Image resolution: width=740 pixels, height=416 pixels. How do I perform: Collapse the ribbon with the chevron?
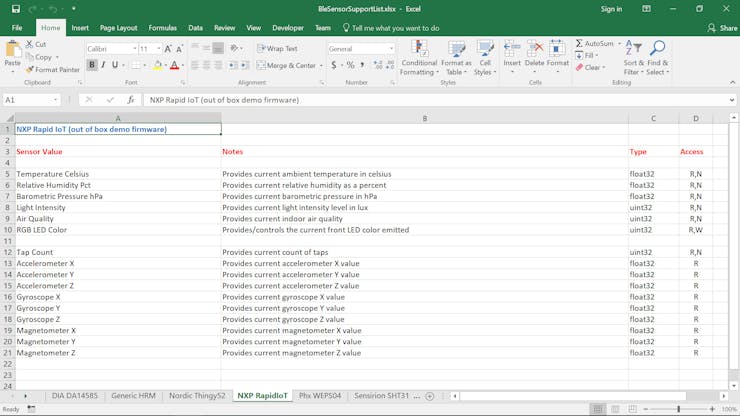pyautogui.click(x=732, y=83)
